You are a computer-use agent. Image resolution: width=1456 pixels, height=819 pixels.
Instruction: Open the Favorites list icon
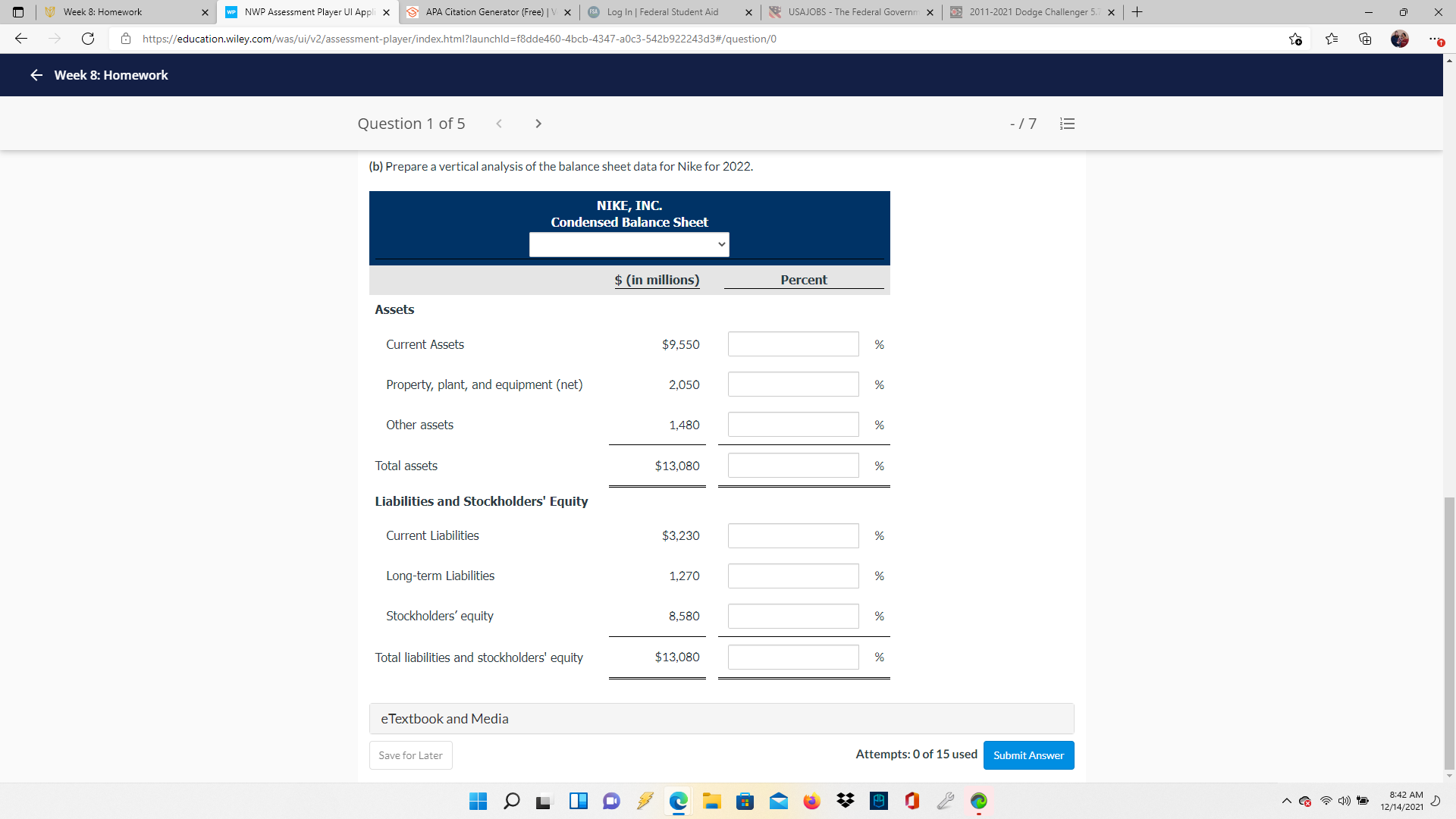coord(1332,39)
